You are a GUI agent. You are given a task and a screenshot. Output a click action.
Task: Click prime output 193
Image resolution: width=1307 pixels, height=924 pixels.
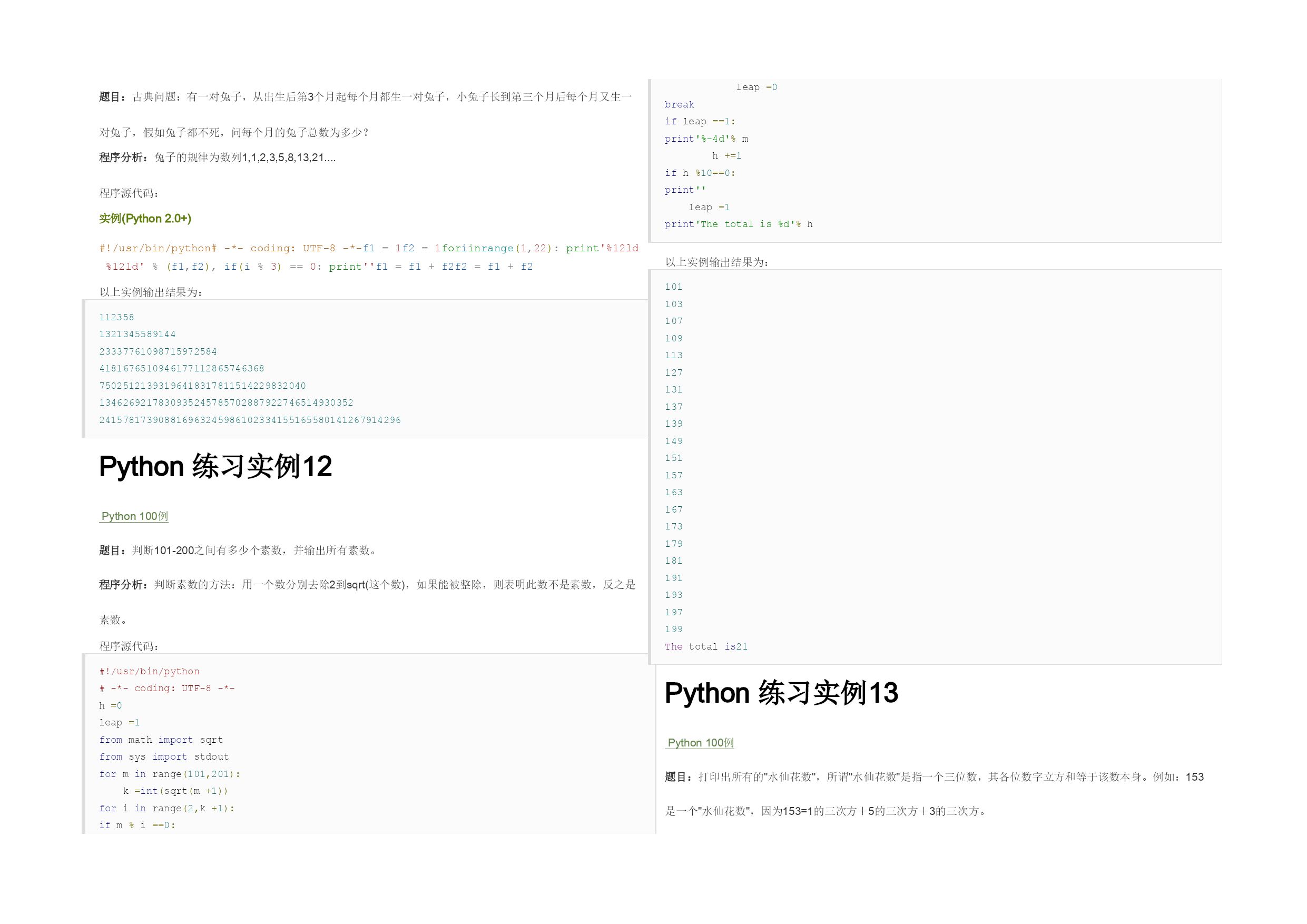coord(673,595)
